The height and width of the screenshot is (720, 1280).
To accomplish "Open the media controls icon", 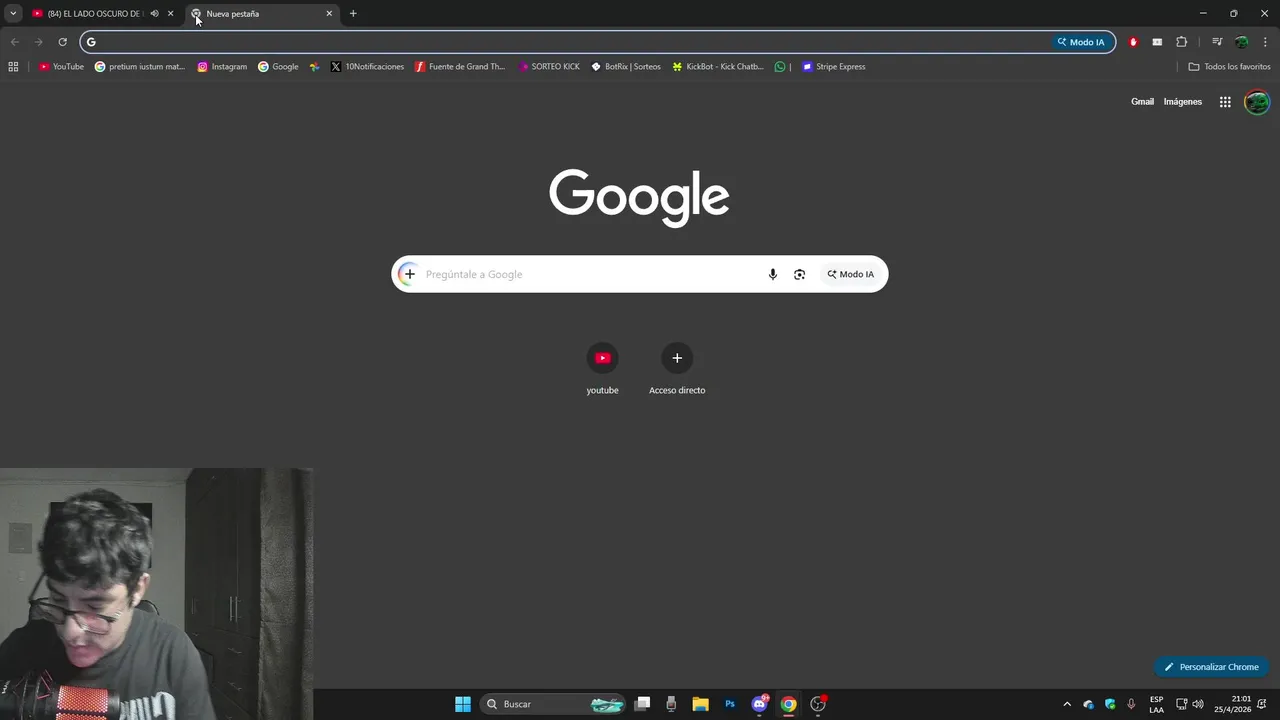I will click(x=1217, y=42).
